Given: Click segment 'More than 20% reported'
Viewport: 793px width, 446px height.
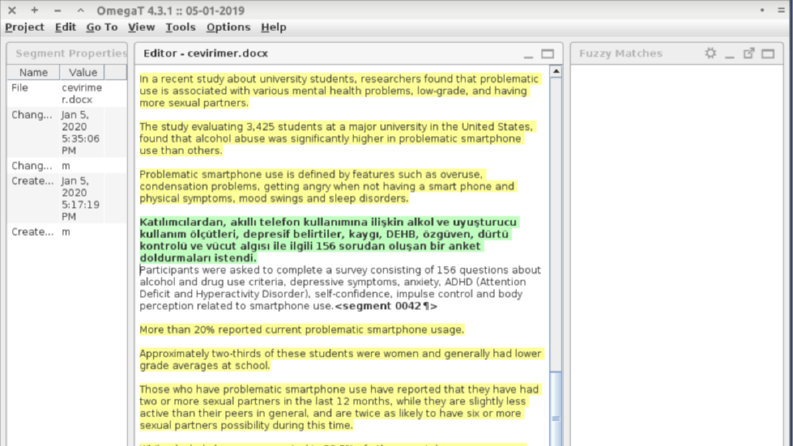Looking at the screenshot, I should [x=302, y=330].
